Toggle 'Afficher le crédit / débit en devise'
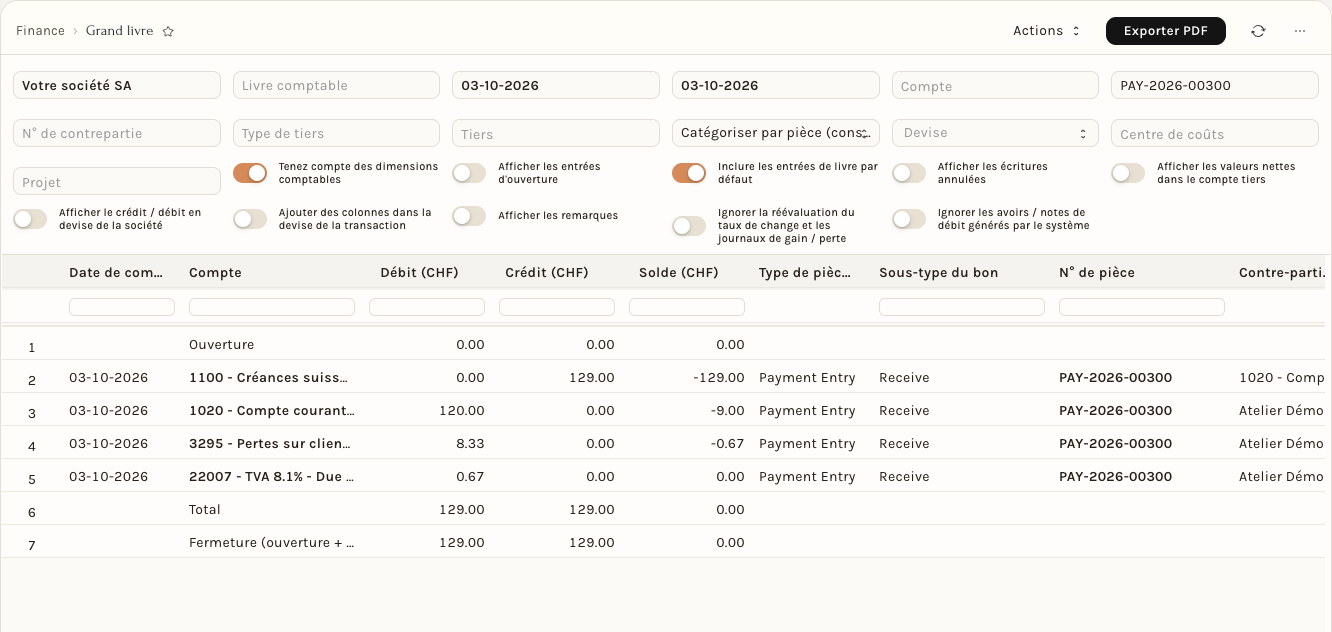Viewport: 1332px width, 632px height. [30, 219]
